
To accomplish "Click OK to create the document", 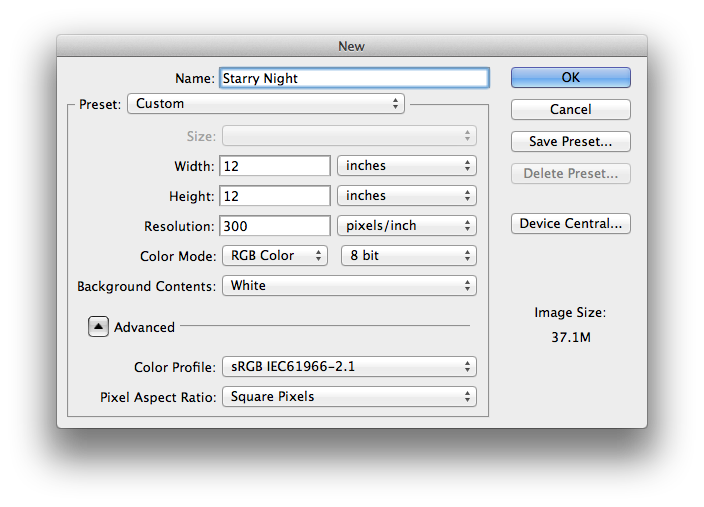I will (571, 78).
